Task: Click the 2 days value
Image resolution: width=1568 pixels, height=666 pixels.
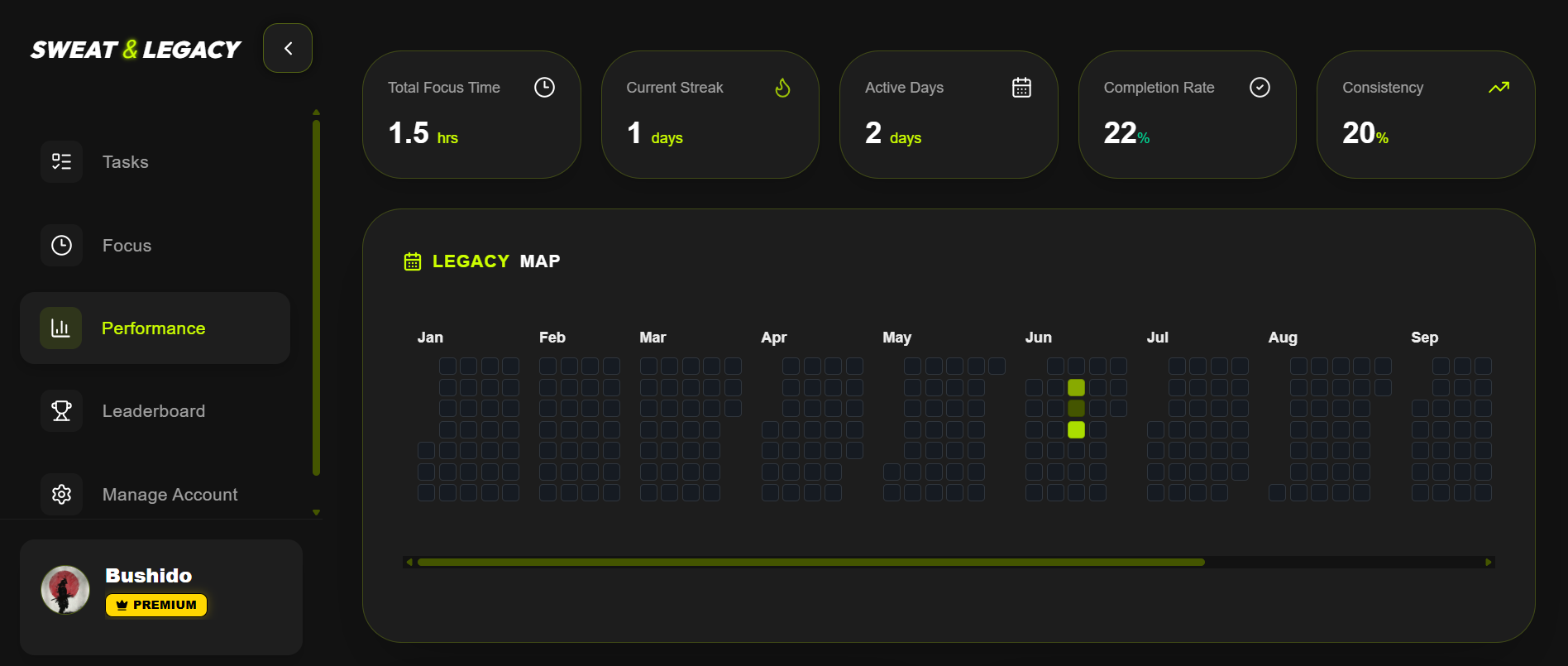Action: point(893,133)
